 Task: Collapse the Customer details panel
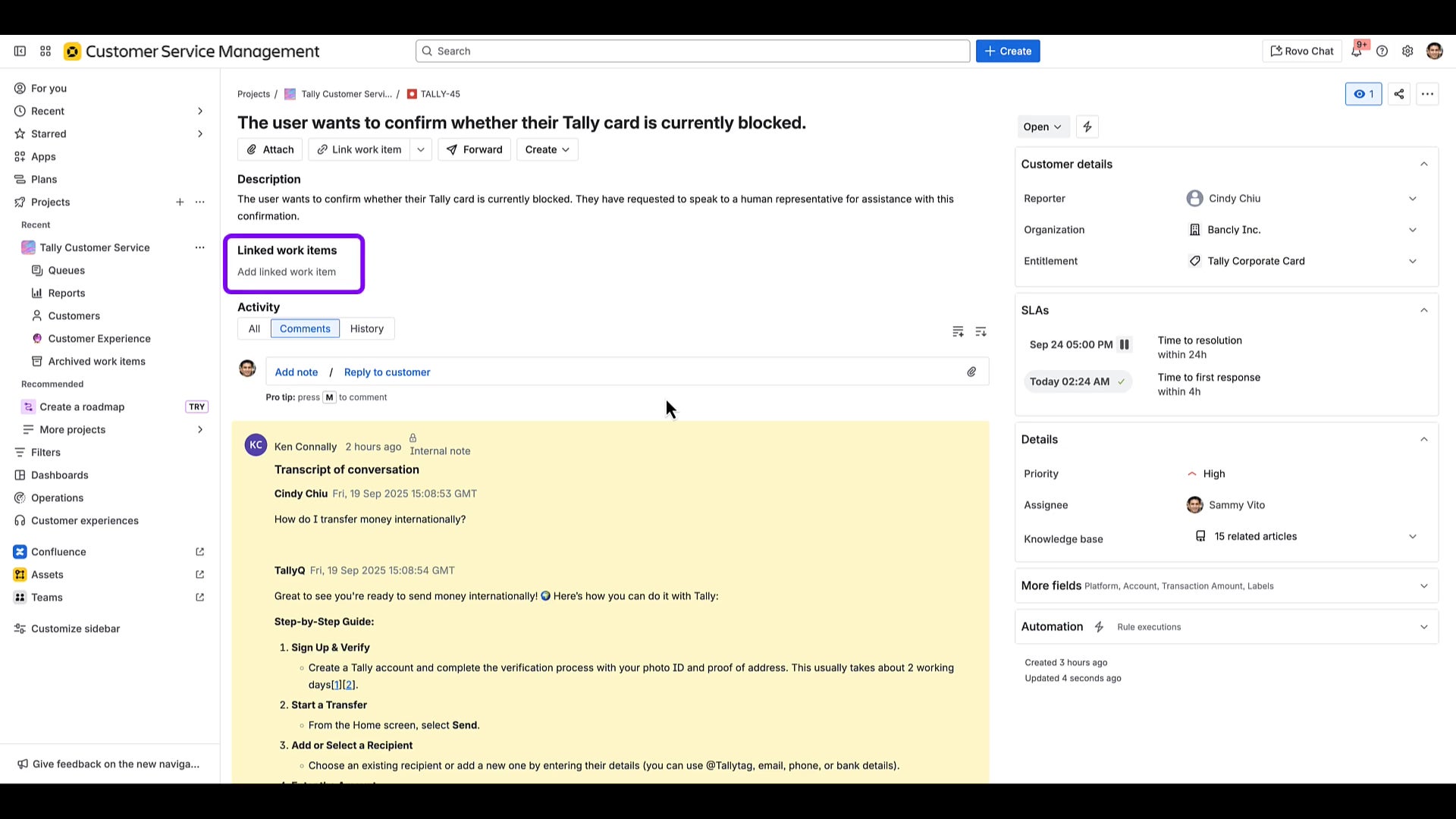click(x=1423, y=164)
